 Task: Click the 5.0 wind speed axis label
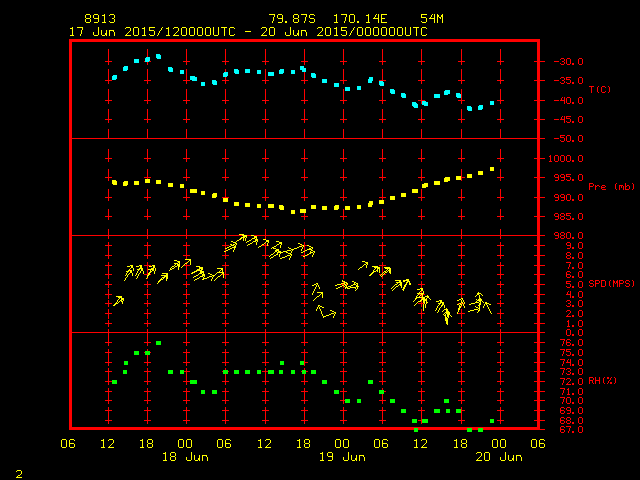pos(574,284)
